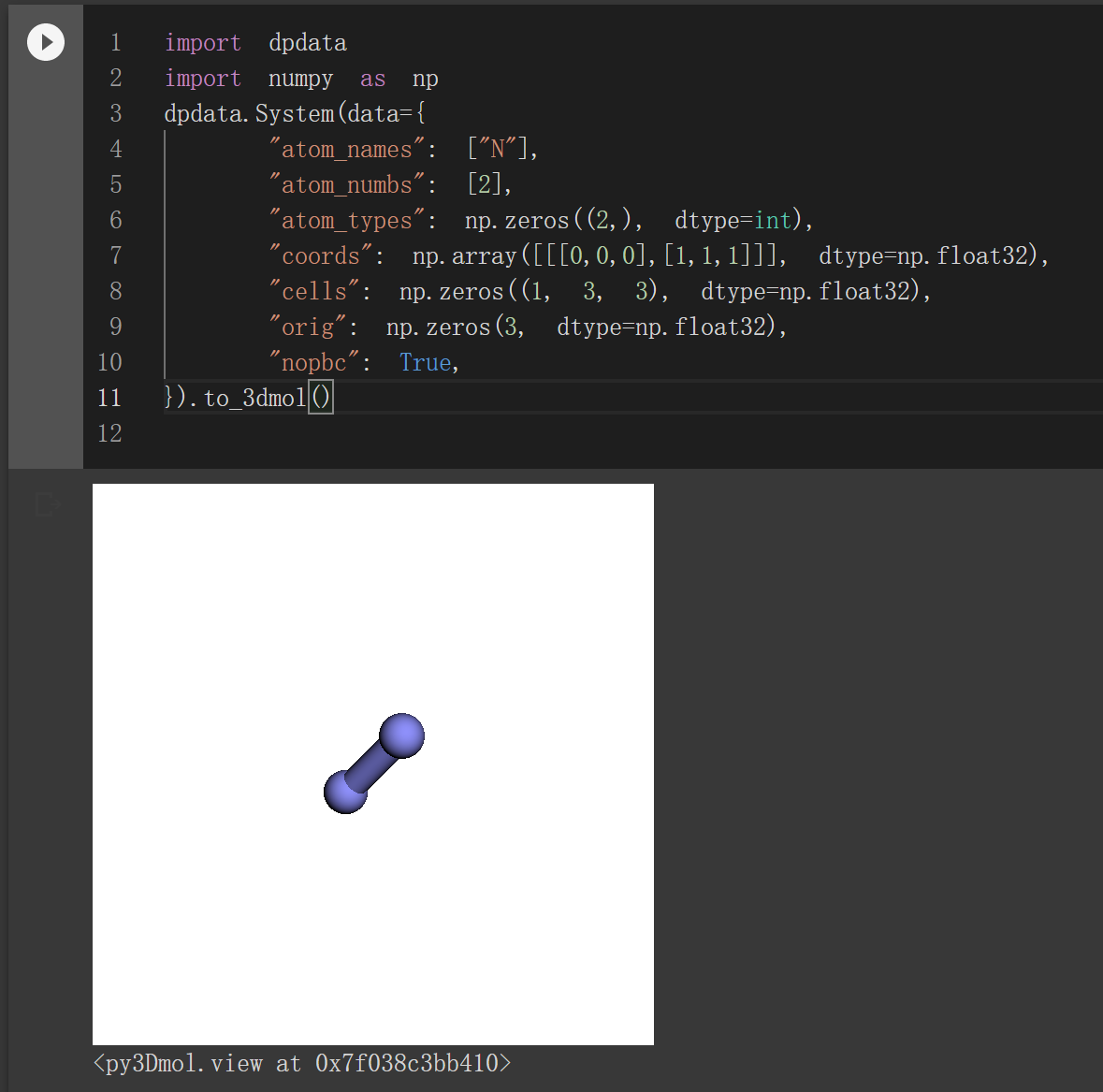
Task: Click the "coords" key text
Action: pyautogui.click(x=320, y=255)
